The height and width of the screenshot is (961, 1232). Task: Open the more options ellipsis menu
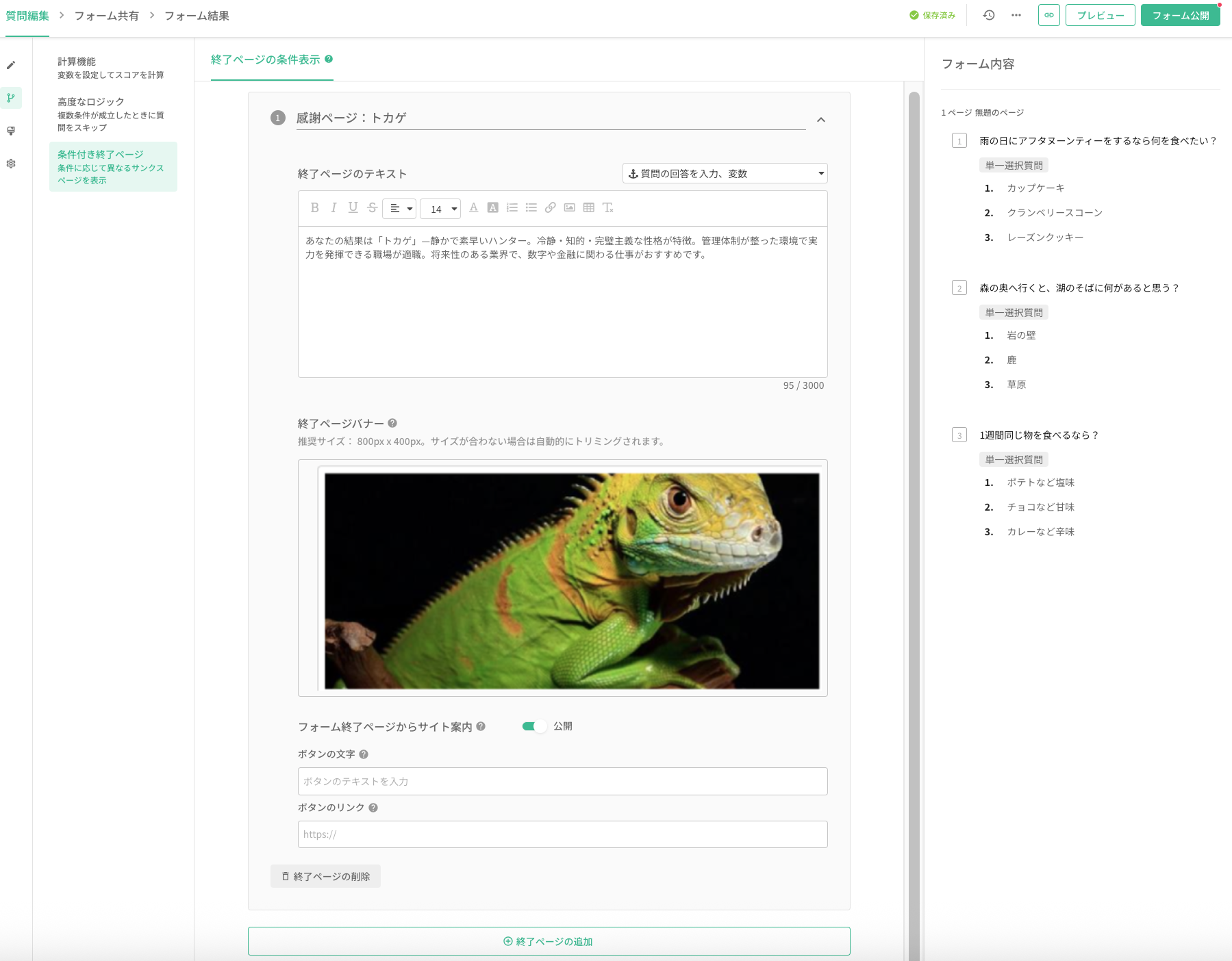(x=1016, y=15)
